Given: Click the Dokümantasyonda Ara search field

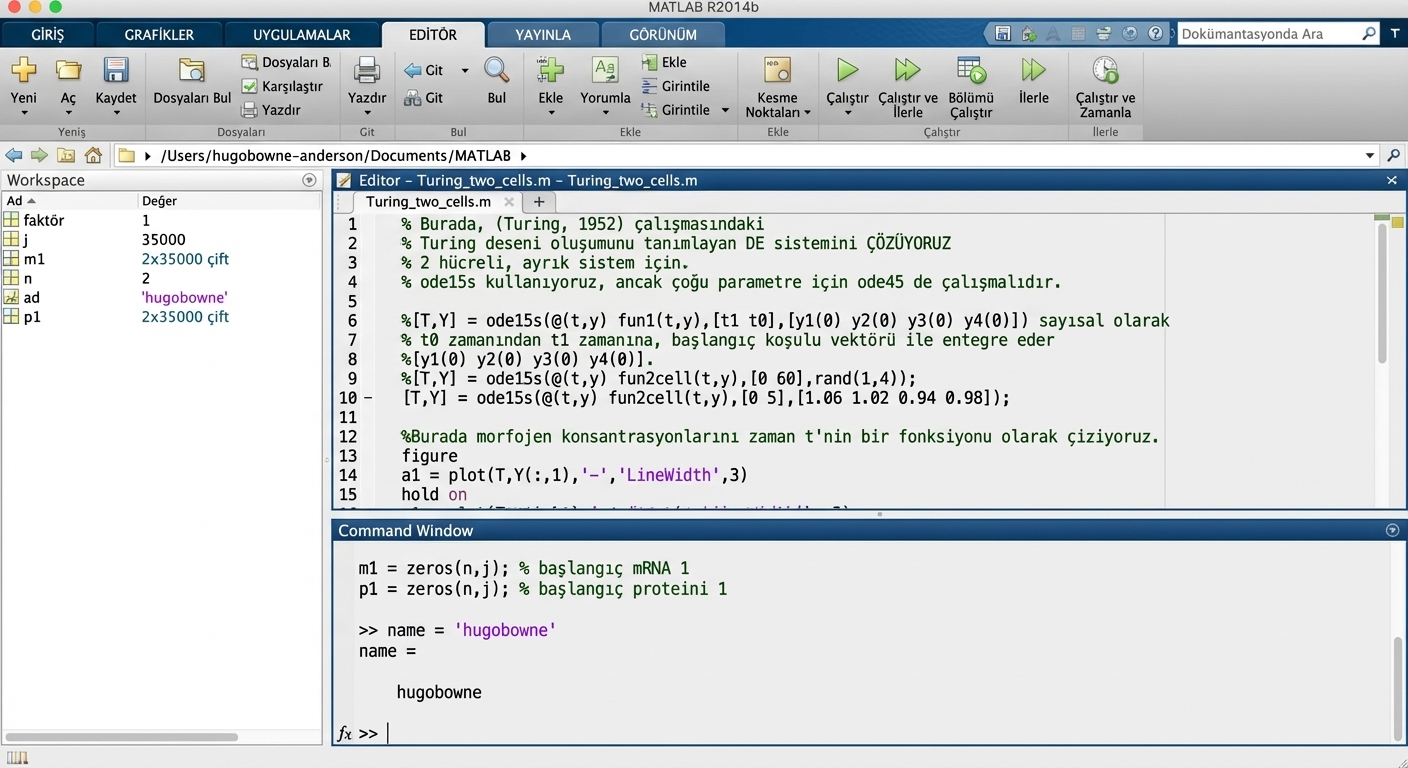Looking at the screenshot, I should click(x=1268, y=34).
